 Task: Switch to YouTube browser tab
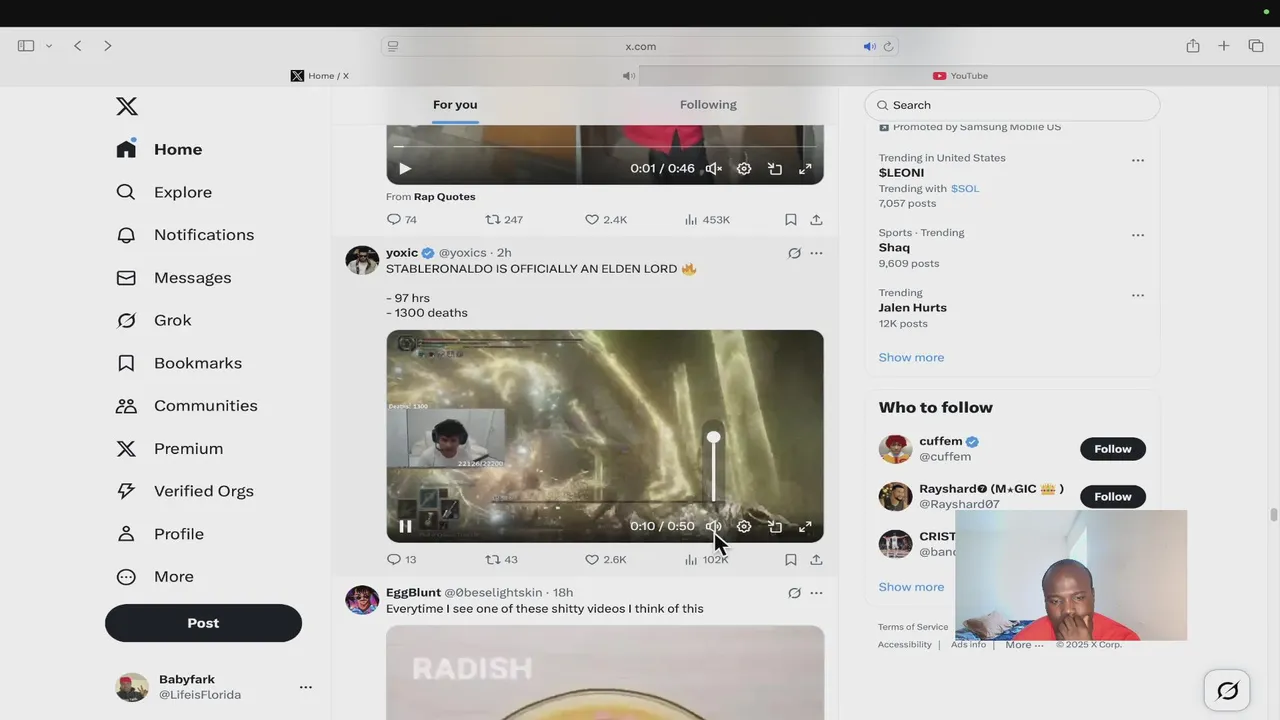[x=960, y=76]
